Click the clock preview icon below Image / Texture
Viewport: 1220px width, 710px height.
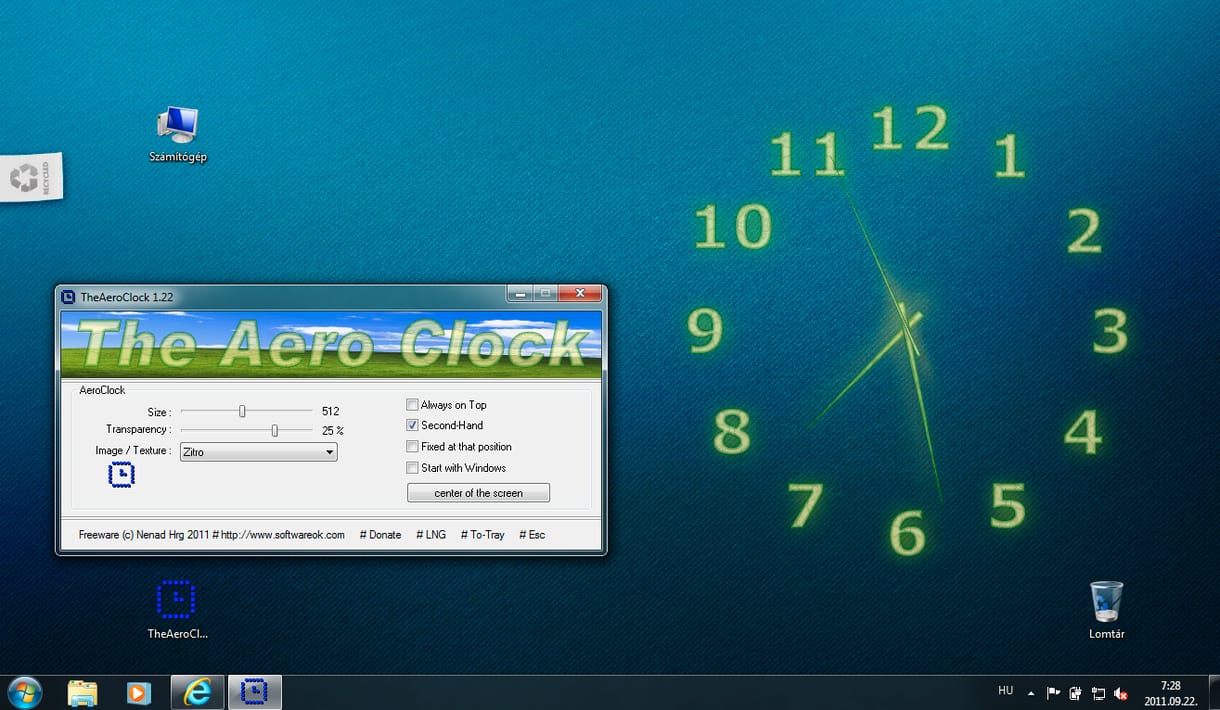coord(121,475)
